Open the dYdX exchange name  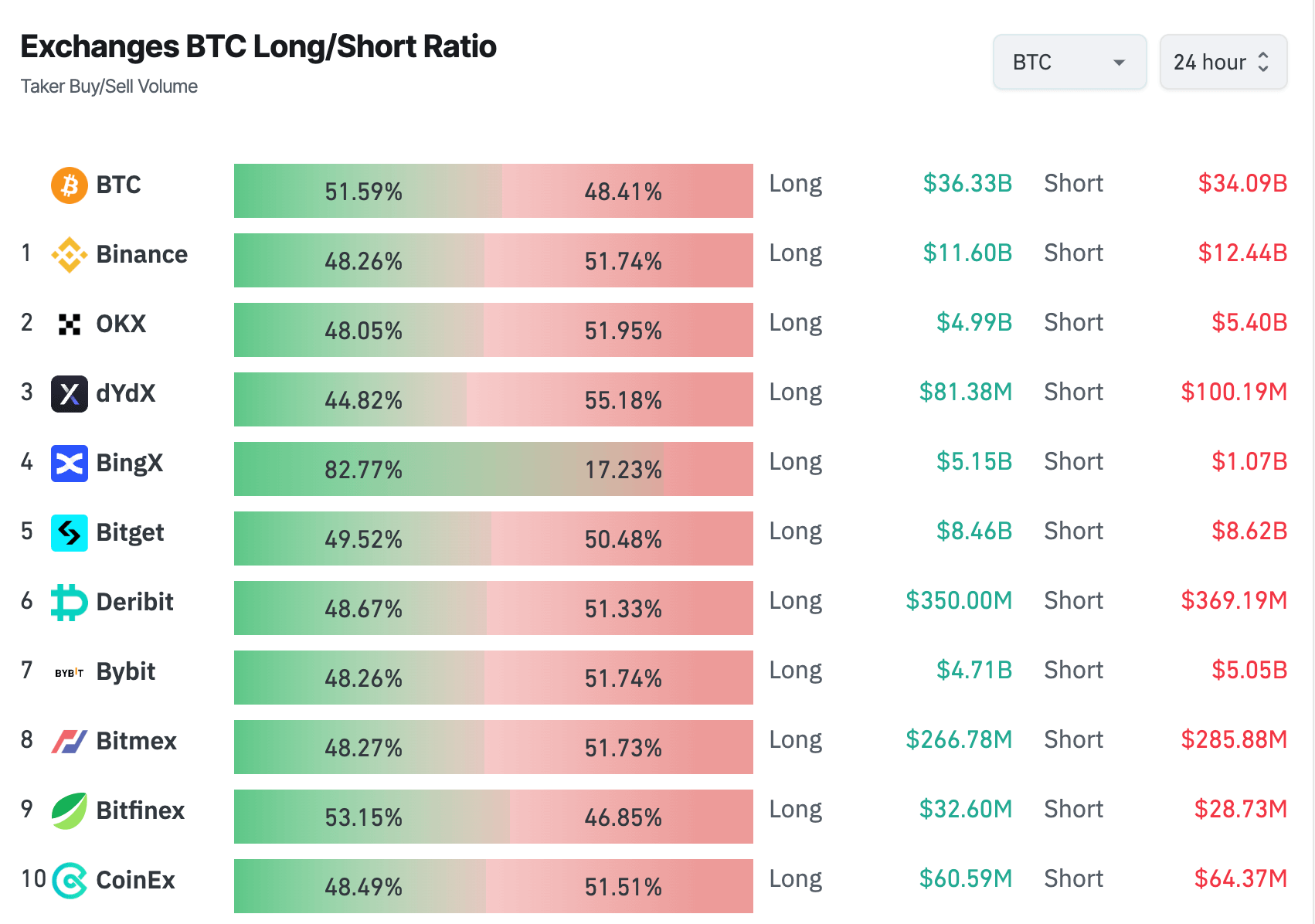126,394
